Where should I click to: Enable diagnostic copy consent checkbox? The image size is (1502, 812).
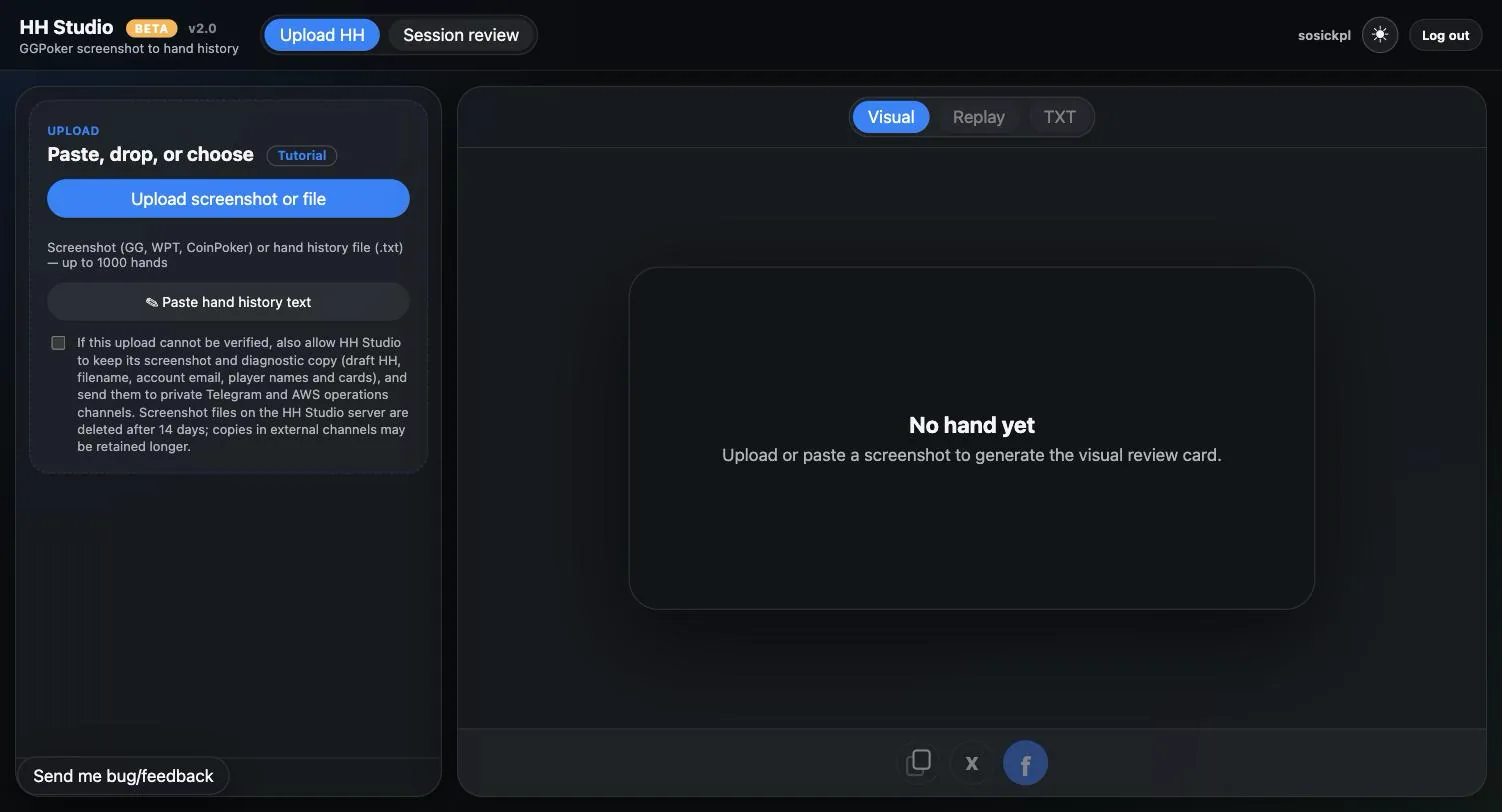[58, 343]
